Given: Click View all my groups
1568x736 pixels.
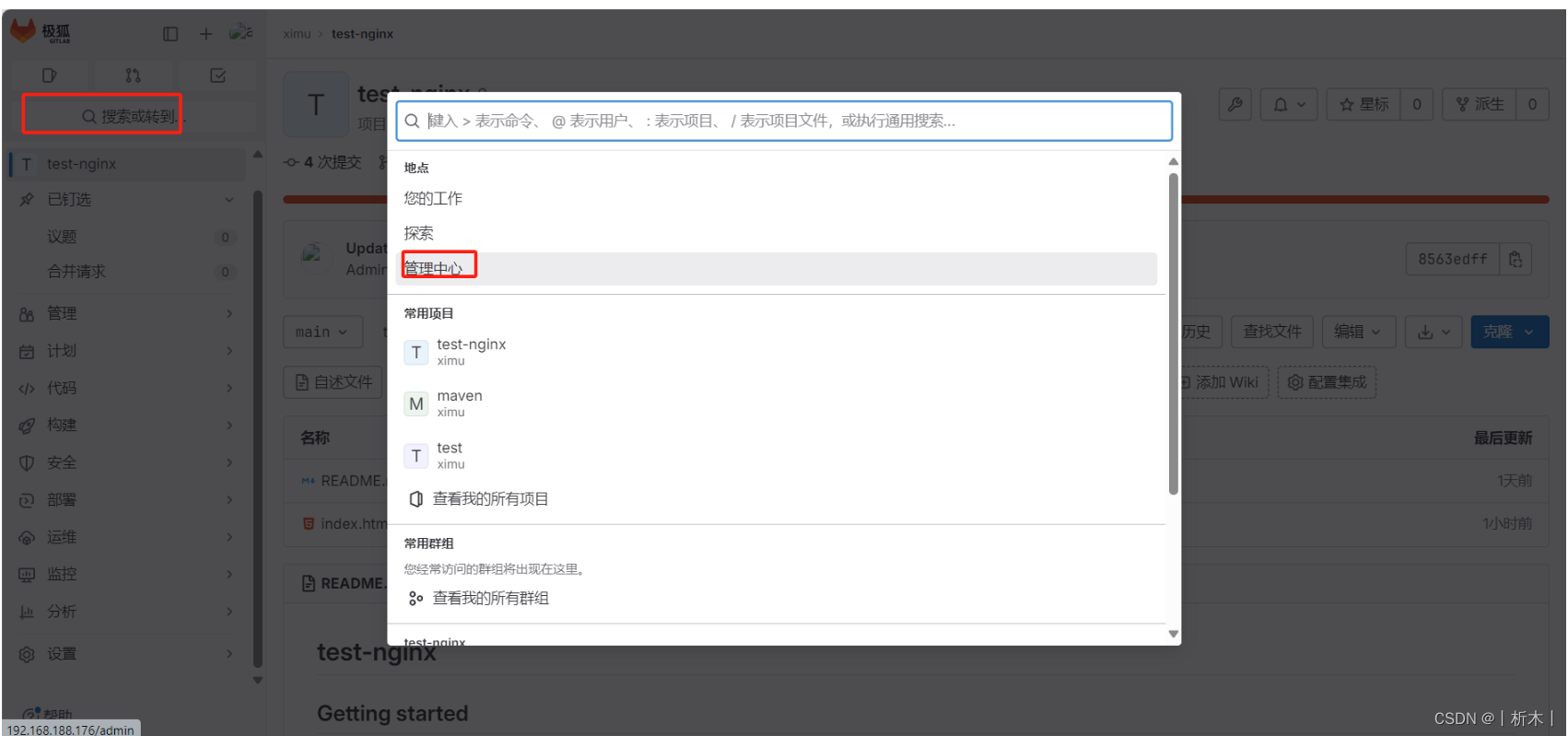Looking at the screenshot, I should (x=777, y=599).
